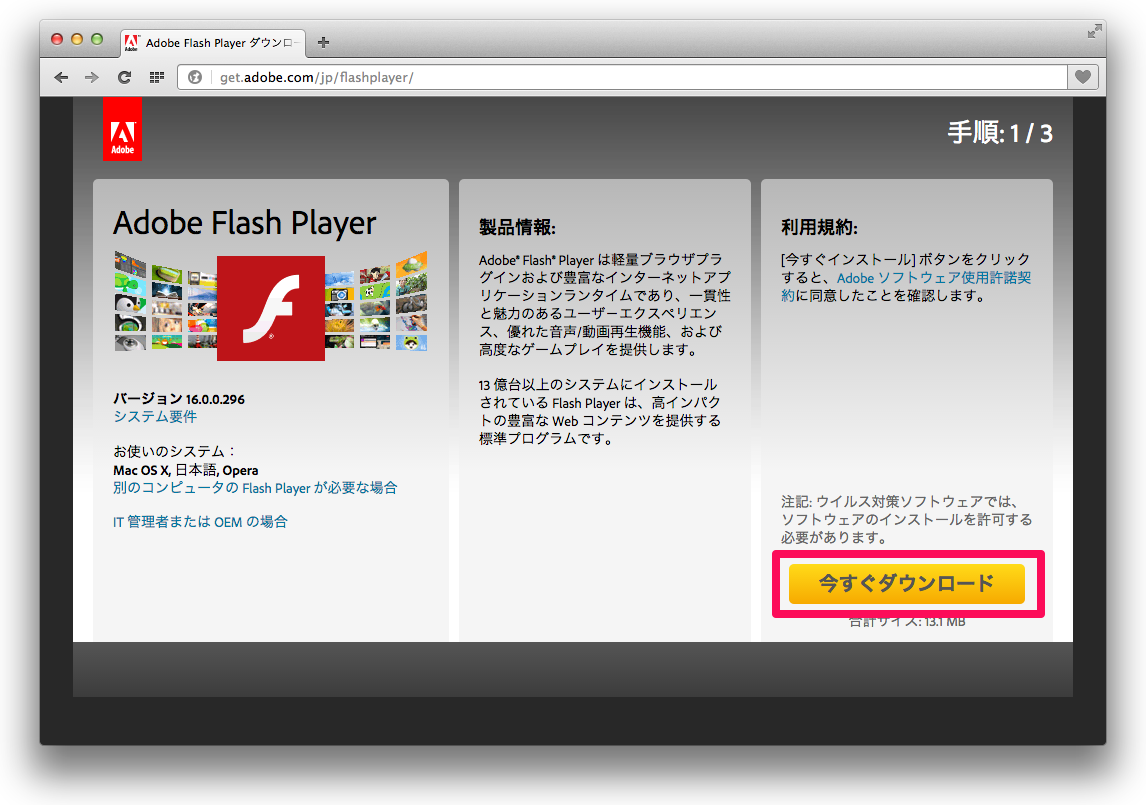Screen dimensions: 1146x805
Task: Bookmark page with the heart icon
Action: click(1082, 77)
